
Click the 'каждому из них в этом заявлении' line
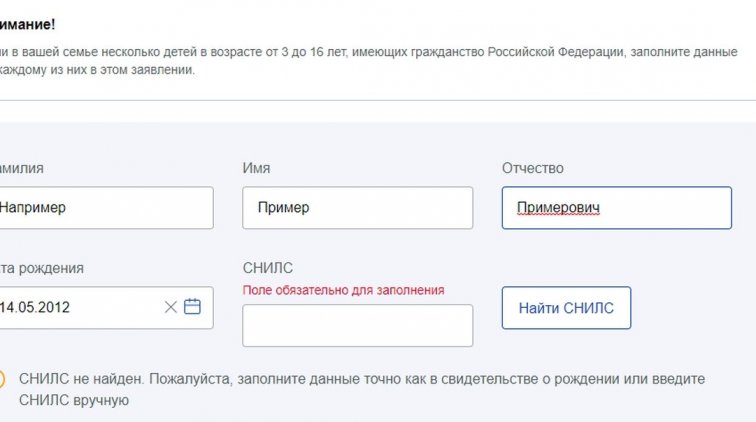point(98,71)
